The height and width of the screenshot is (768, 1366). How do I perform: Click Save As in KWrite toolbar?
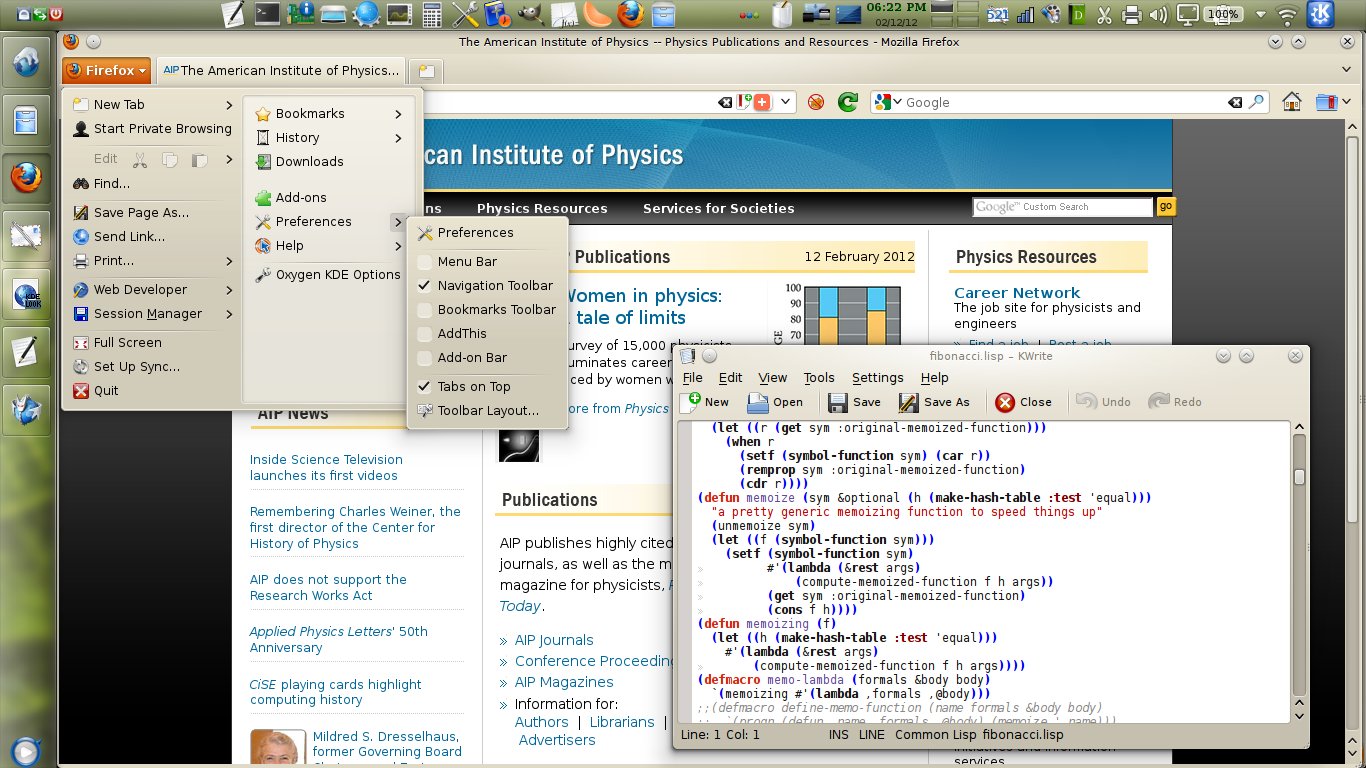click(x=934, y=402)
